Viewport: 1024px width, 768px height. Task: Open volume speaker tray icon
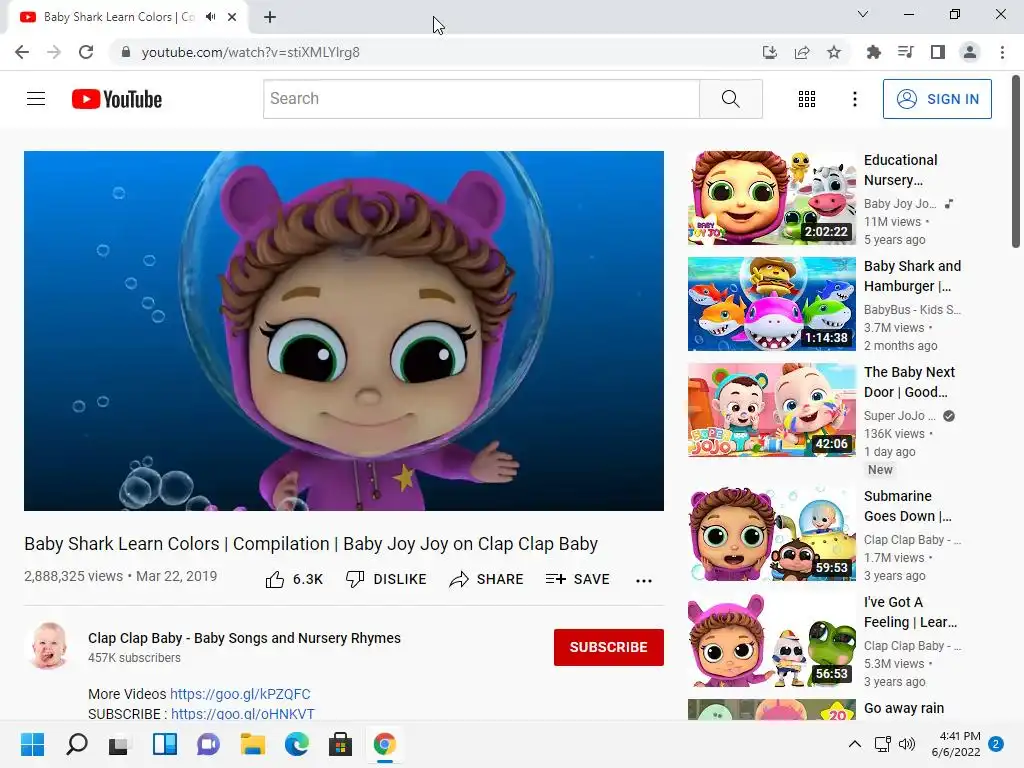coord(907,744)
